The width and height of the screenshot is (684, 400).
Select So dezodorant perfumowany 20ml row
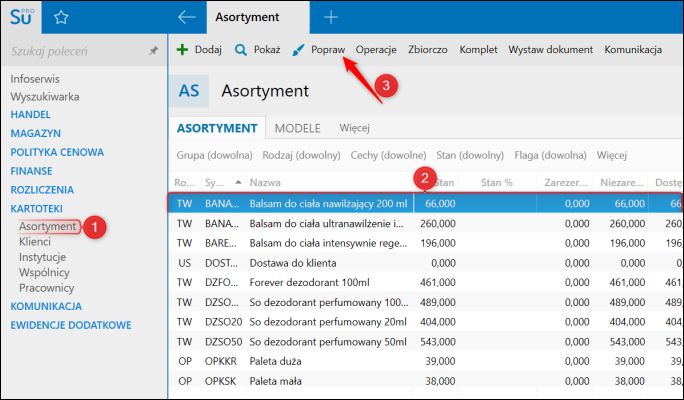click(x=426, y=322)
